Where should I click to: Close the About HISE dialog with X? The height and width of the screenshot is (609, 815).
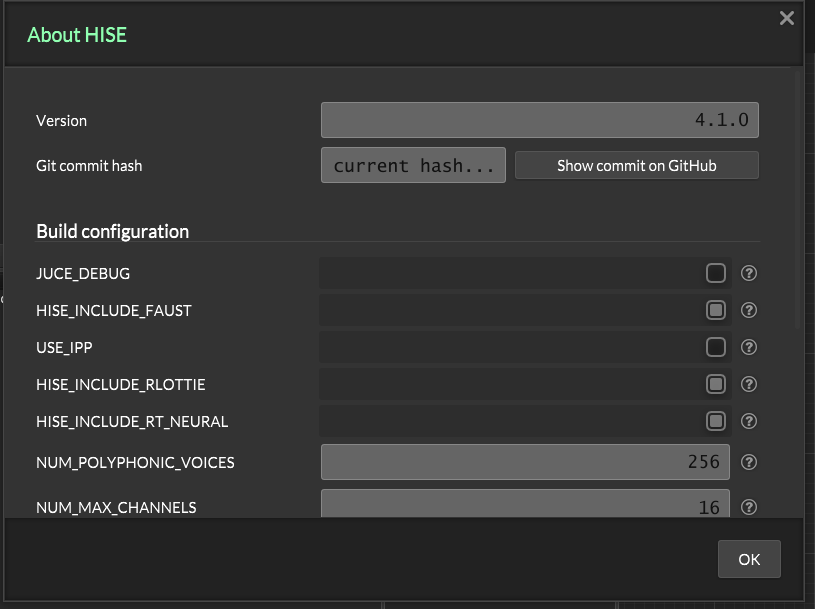point(787,18)
